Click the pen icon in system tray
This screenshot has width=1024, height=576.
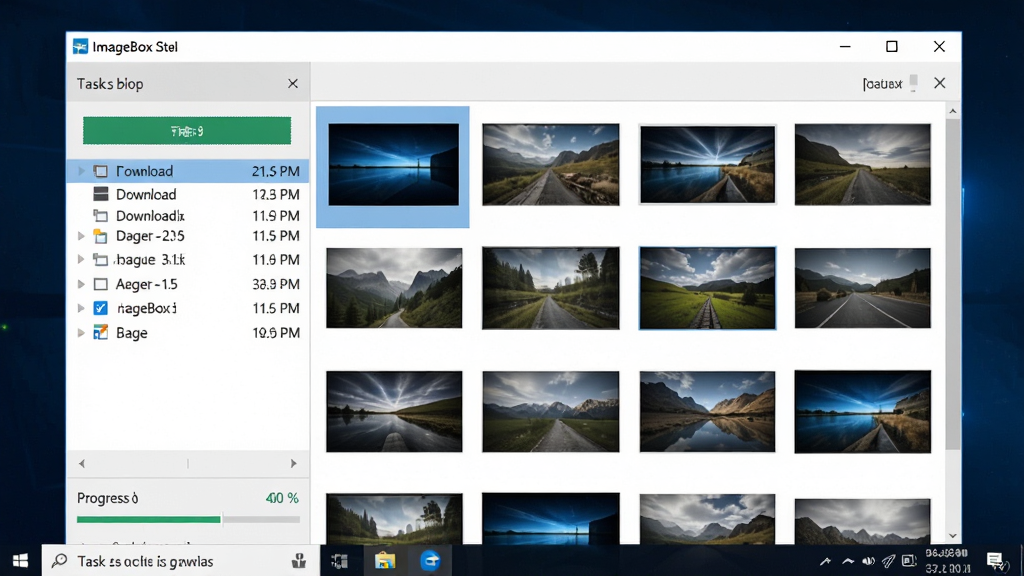pyautogui.click(x=888, y=561)
